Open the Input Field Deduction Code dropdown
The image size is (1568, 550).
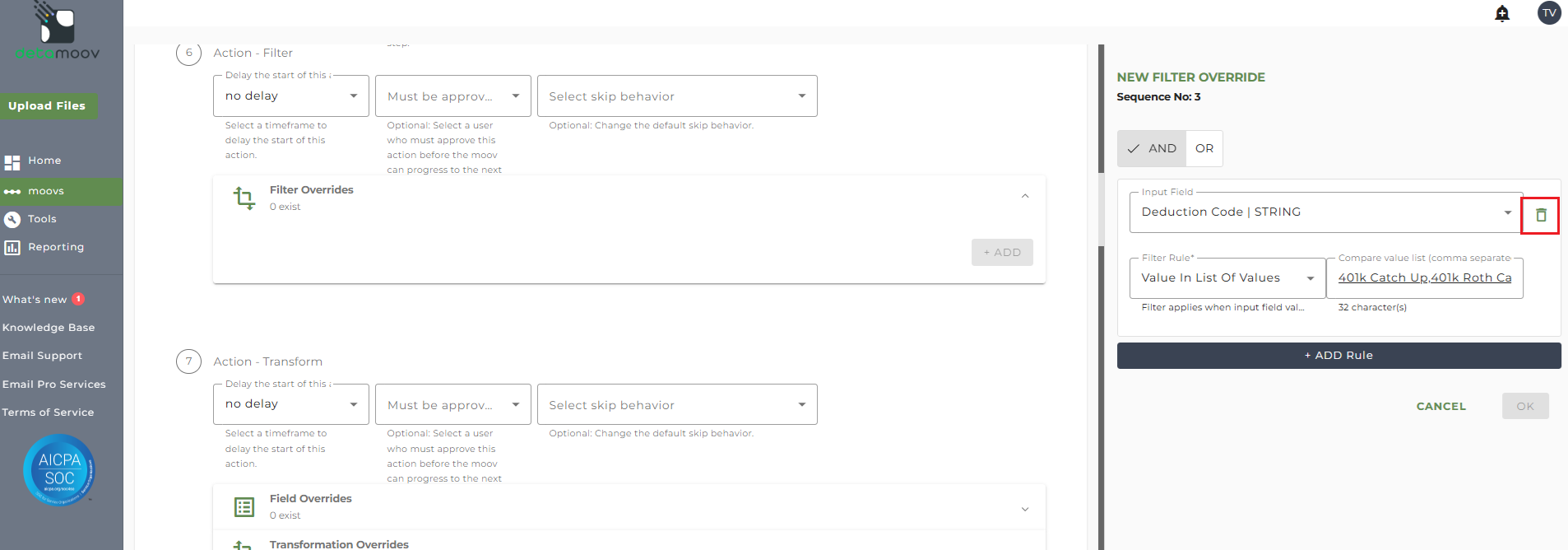(x=1326, y=212)
